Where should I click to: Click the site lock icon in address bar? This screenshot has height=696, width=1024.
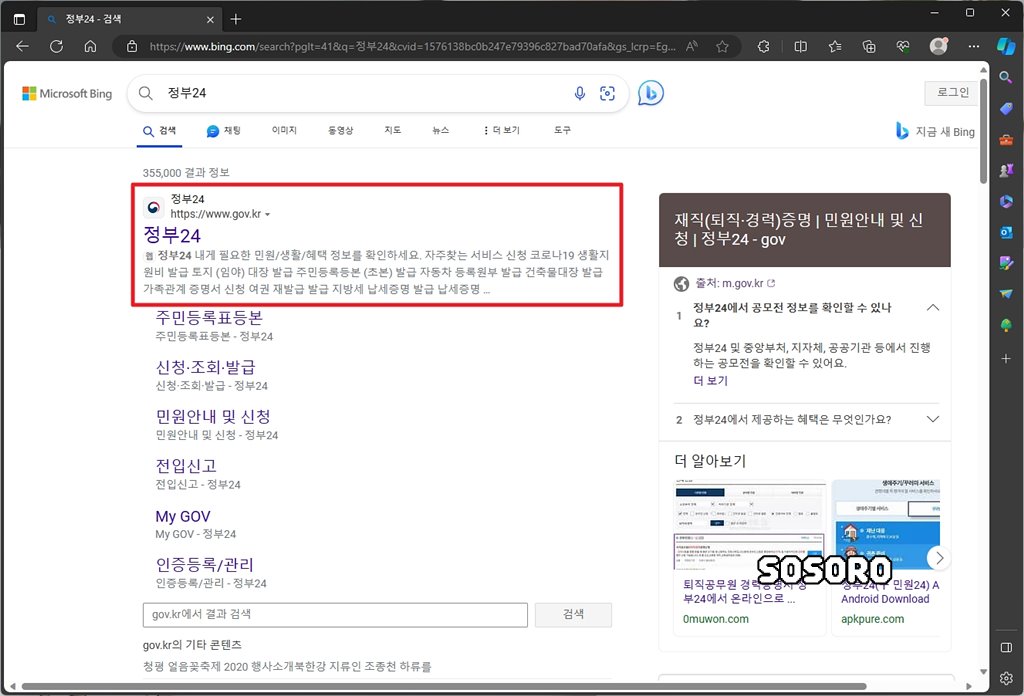(x=132, y=46)
